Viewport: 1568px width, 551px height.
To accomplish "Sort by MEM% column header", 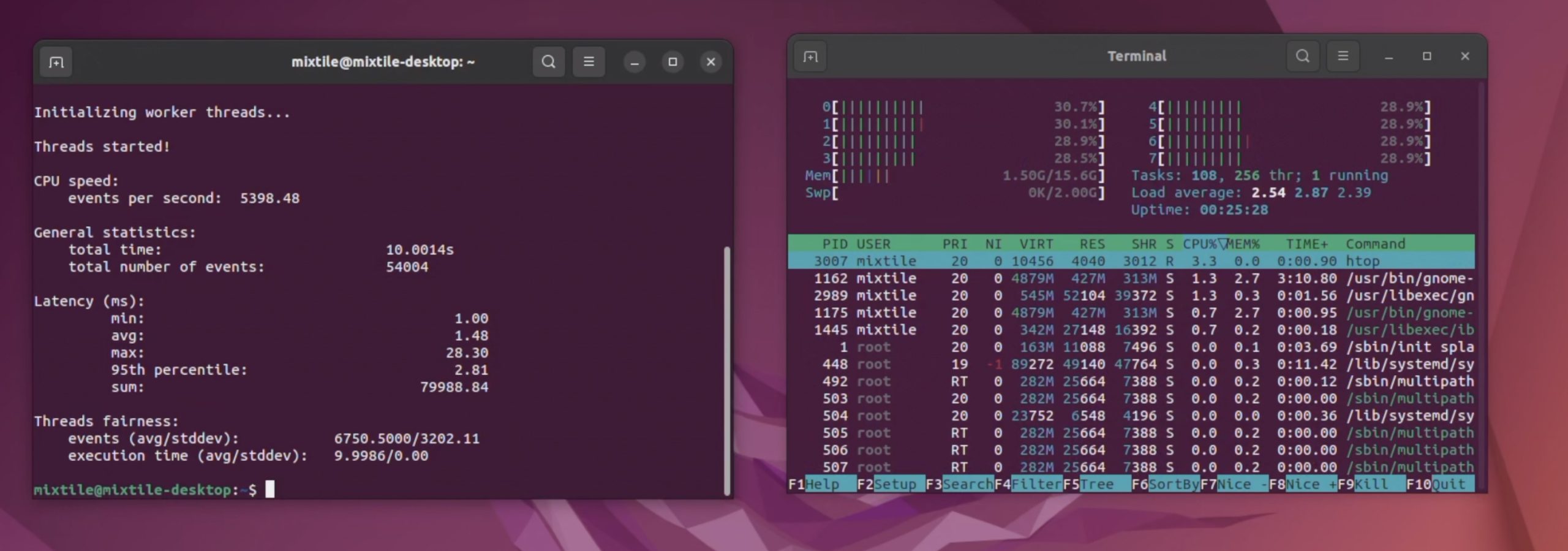I will pos(1243,244).
